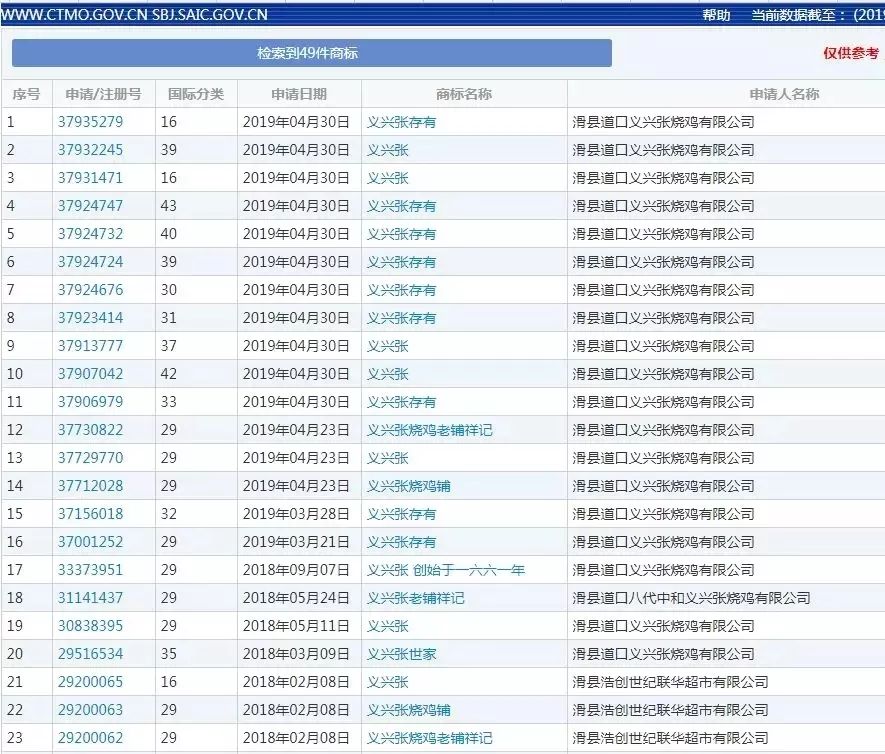
Task: Open registration number 37924747
Action: pyautogui.click(x=90, y=206)
